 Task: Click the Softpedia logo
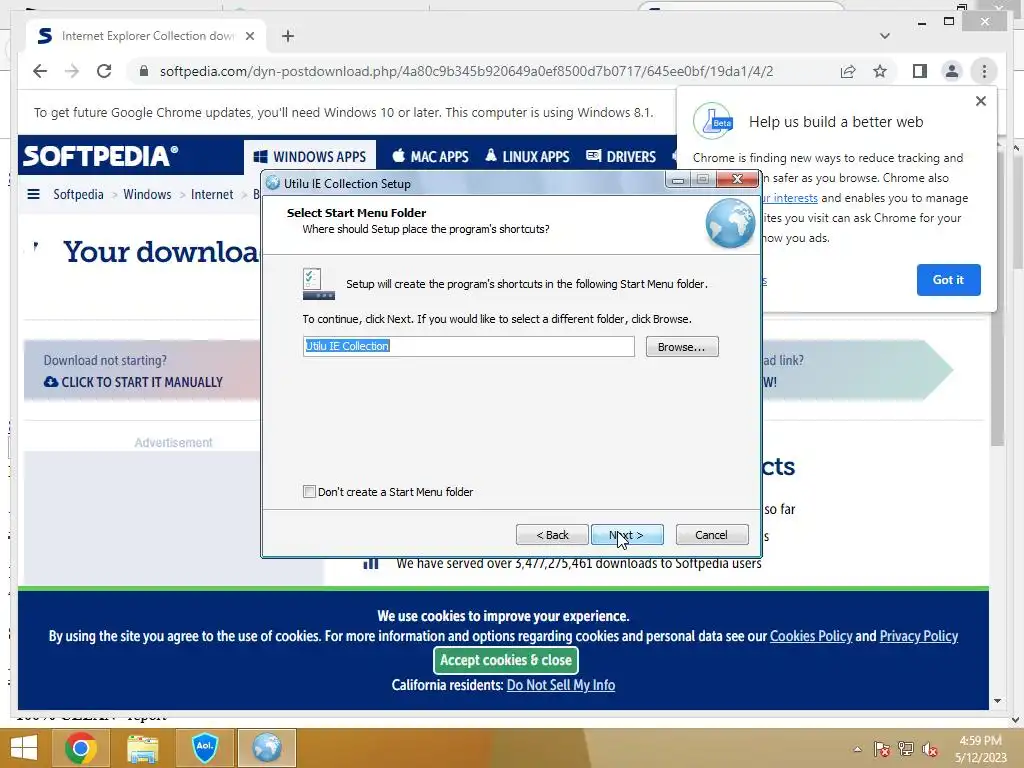point(100,156)
